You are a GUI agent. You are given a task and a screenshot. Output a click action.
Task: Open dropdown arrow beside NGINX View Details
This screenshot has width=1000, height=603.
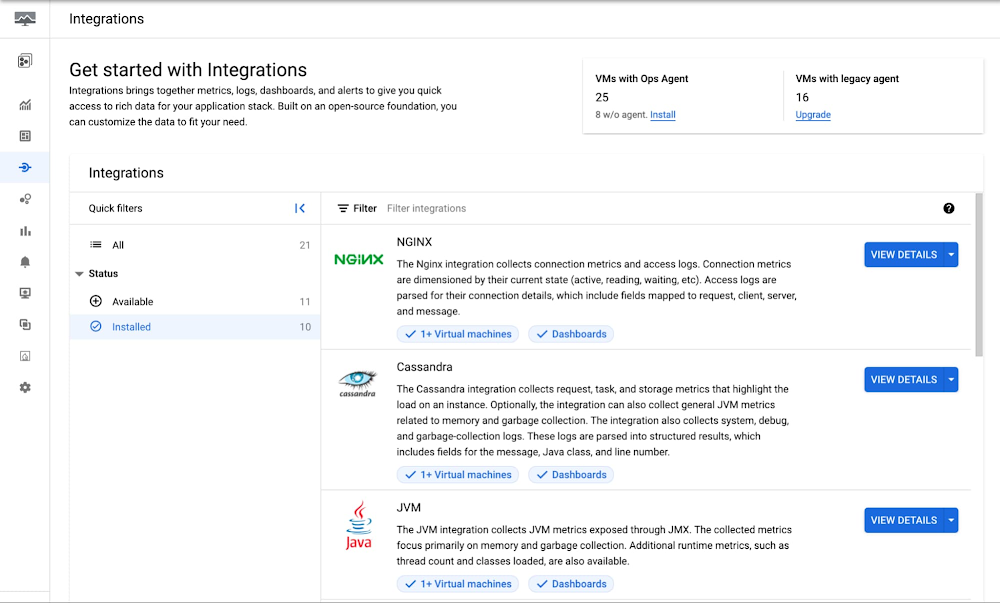pyautogui.click(x=951, y=255)
